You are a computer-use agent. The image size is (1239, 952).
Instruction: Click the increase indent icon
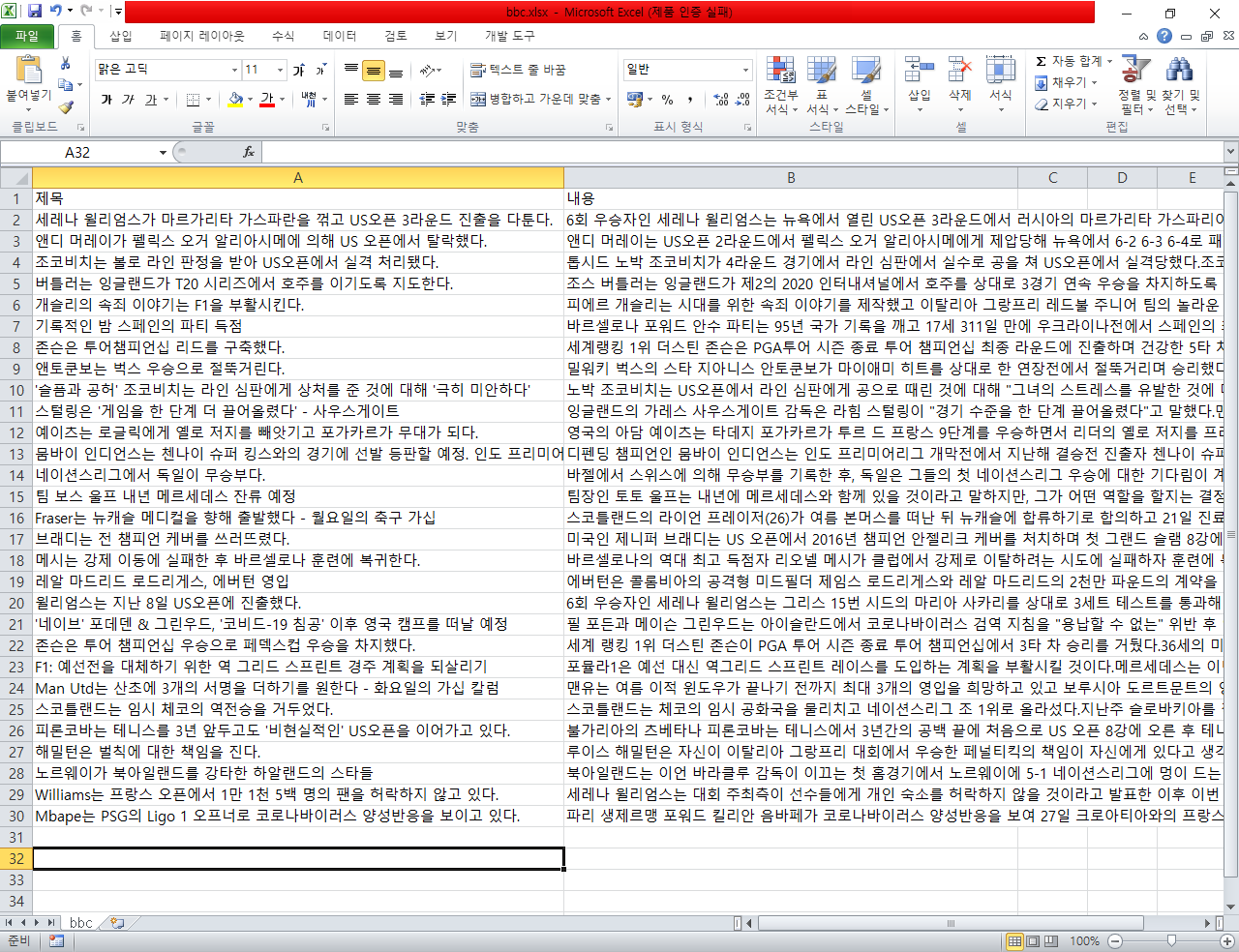(449, 99)
